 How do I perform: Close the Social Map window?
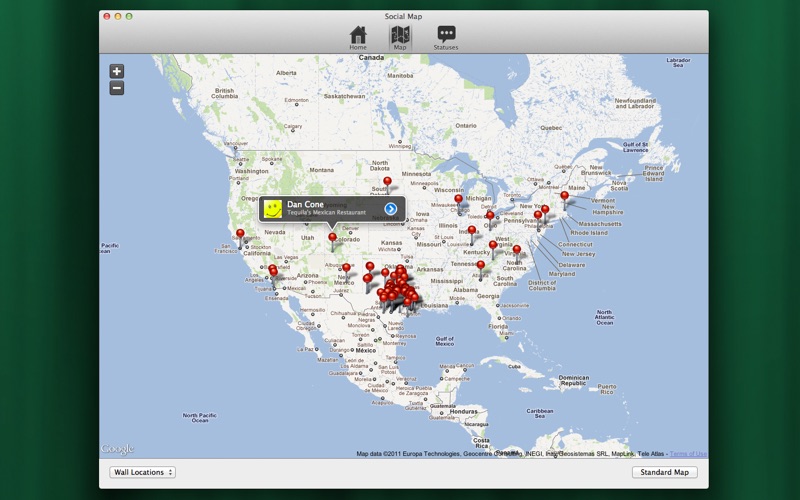click(x=107, y=16)
